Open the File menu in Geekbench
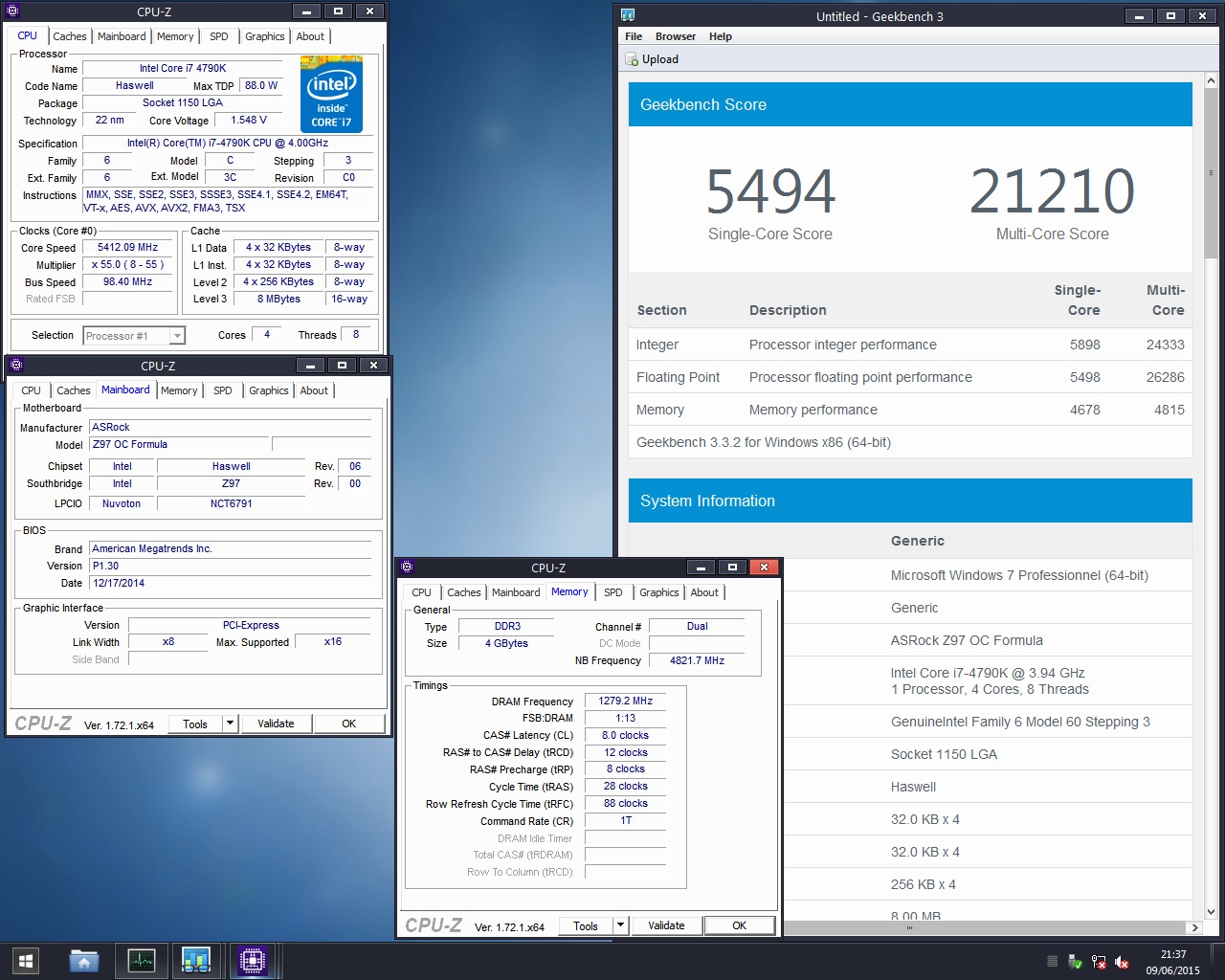Viewport: 1225px width, 980px height. (634, 36)
